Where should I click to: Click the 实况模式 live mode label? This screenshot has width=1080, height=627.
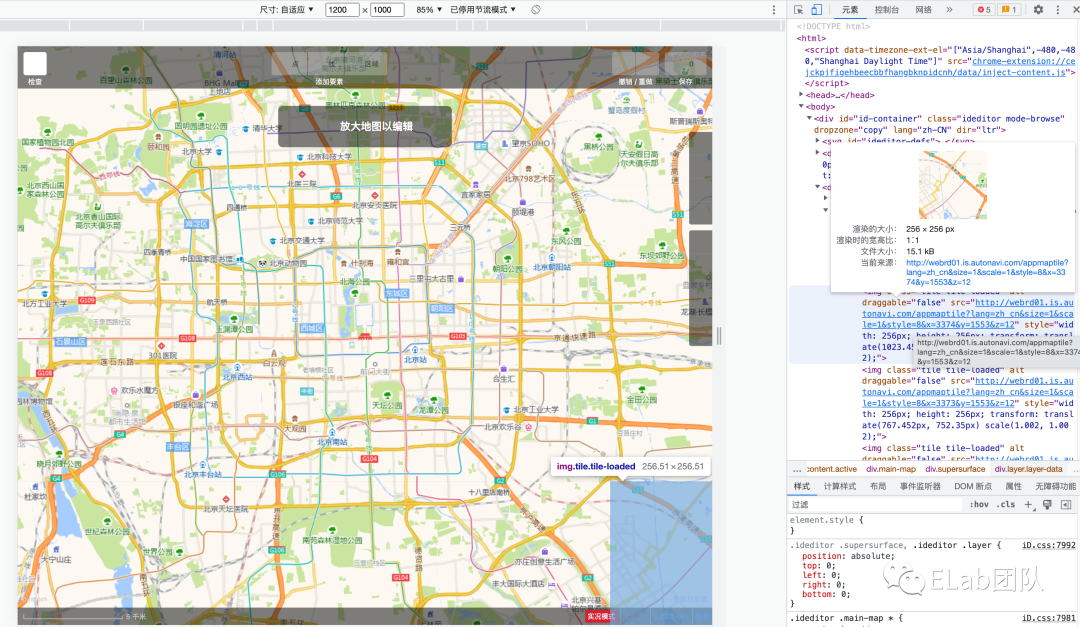(601, 616)
